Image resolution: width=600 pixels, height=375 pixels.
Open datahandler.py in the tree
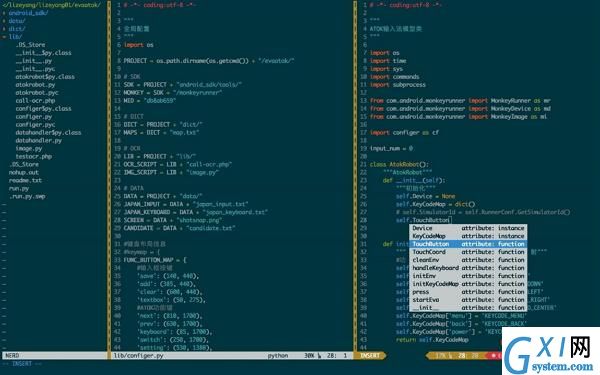click(x=39, y=141)
